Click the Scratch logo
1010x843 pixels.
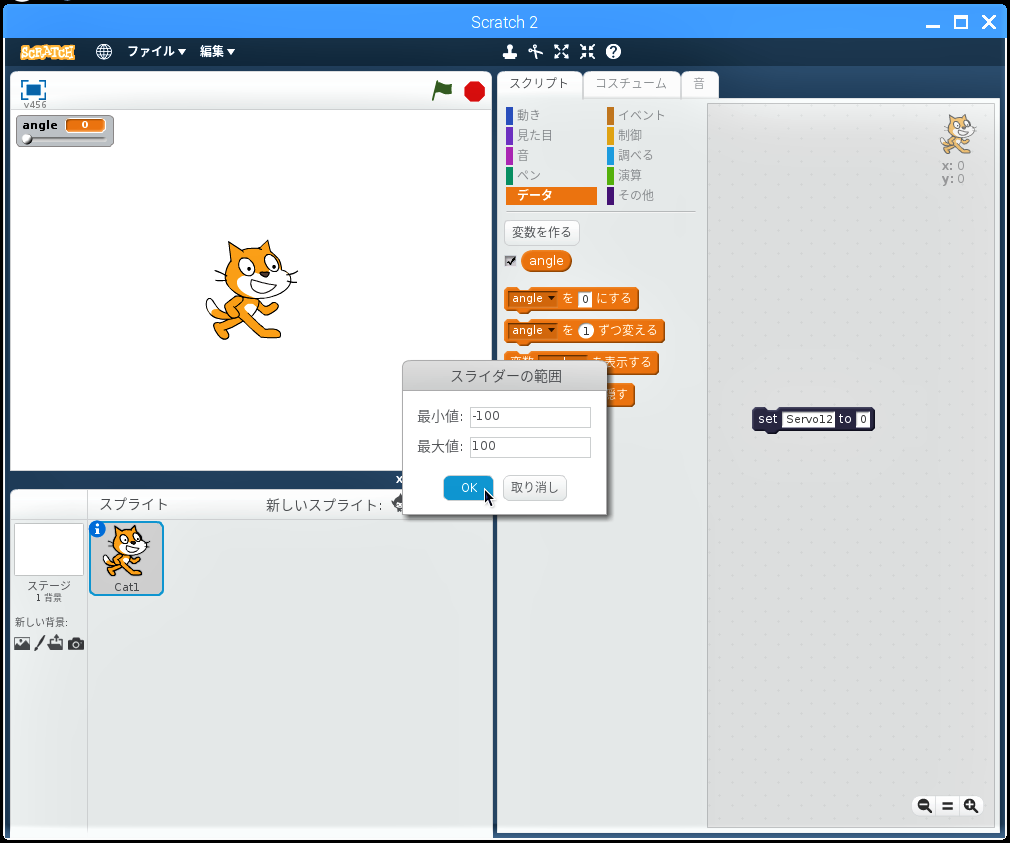(48, 52)
